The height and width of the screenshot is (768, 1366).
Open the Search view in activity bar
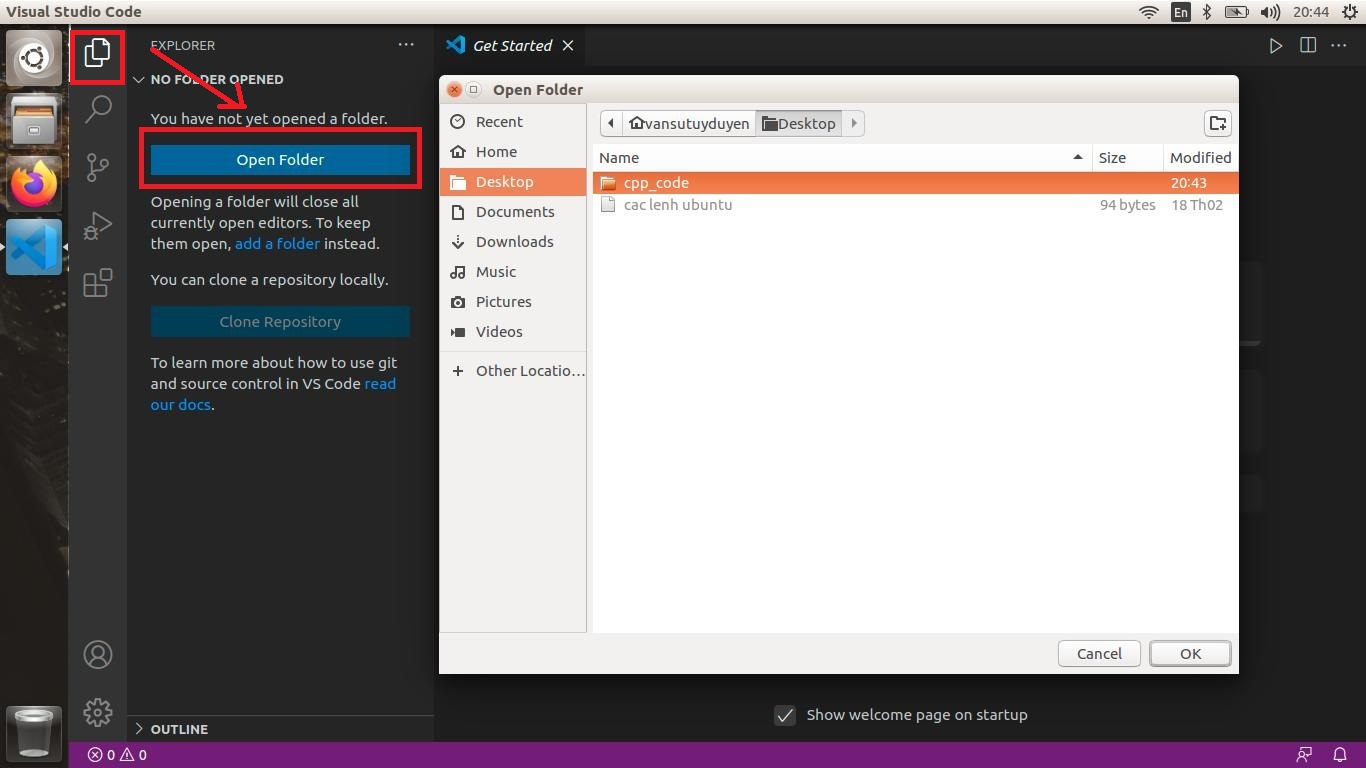(x=97, y=108)
